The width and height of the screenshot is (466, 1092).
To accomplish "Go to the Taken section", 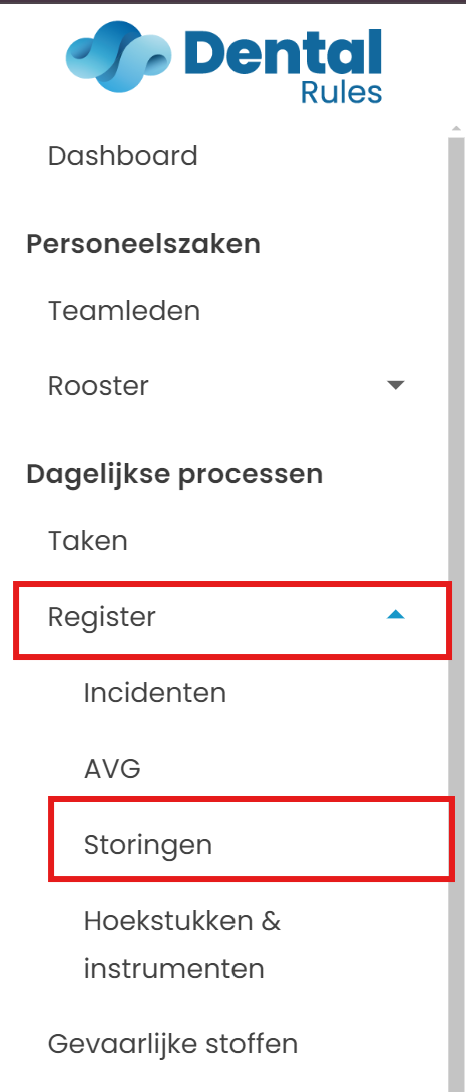I will (88, 540).
